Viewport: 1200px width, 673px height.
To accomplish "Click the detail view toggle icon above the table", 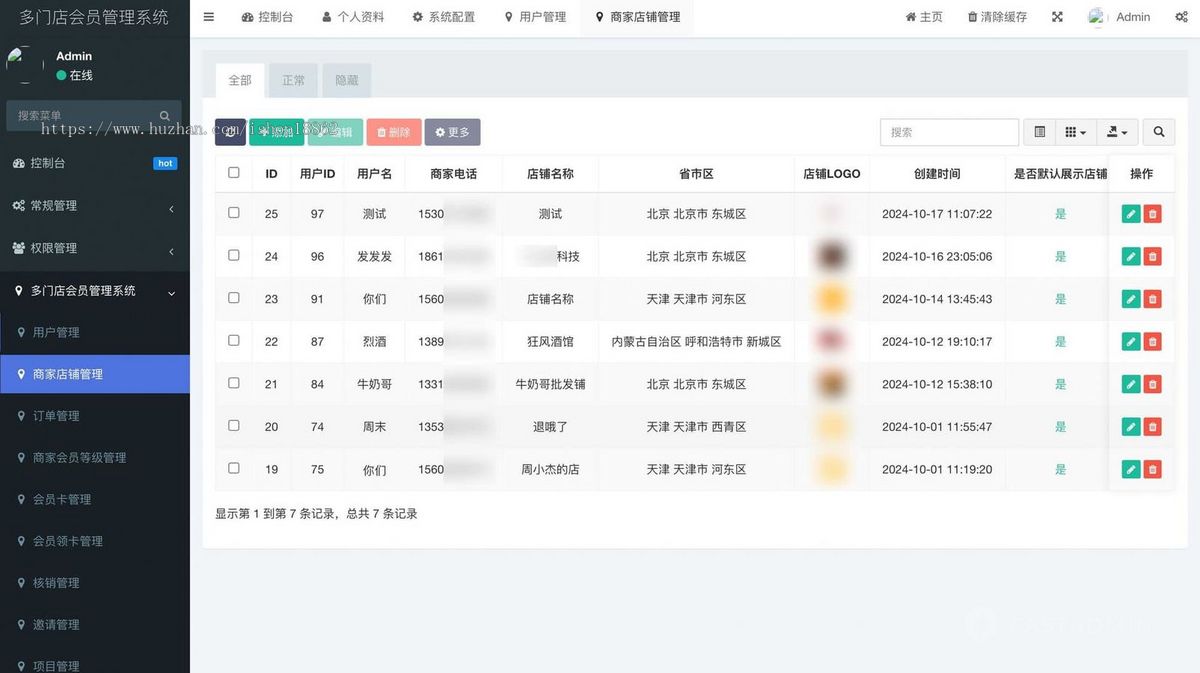I will [1038, 131].
